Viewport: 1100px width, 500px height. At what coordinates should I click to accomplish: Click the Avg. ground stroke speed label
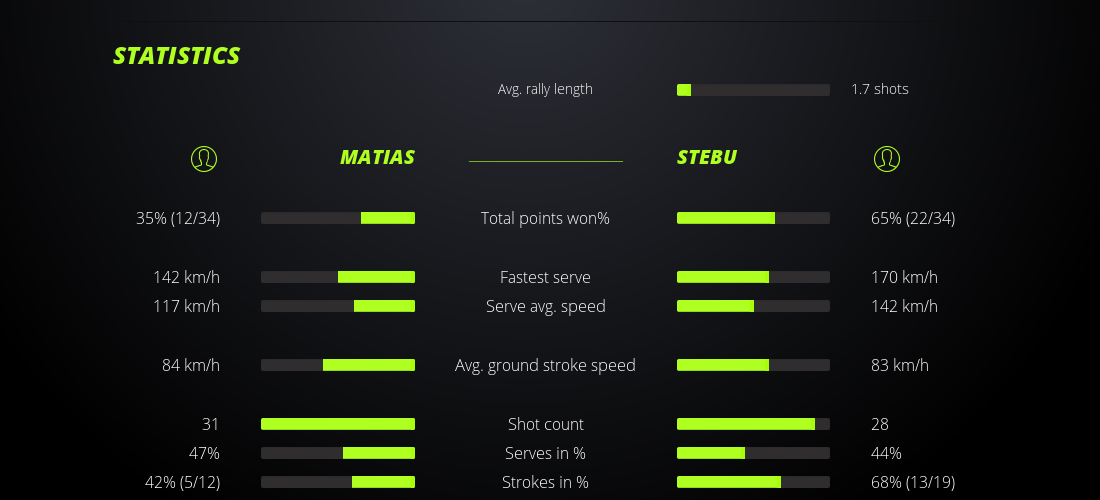tap(545, 365)
